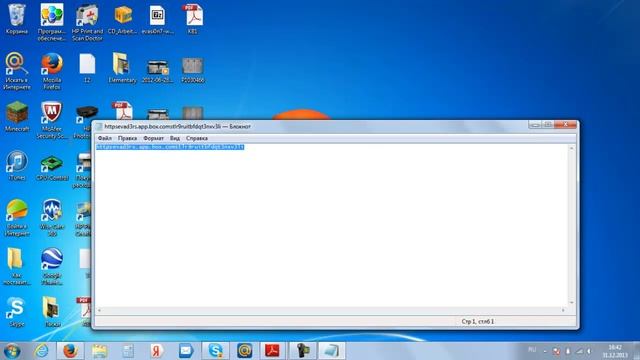Launch Internet Explorer from the taskbar
This screenshot has width=640, height=360.
tap(42, 351)
